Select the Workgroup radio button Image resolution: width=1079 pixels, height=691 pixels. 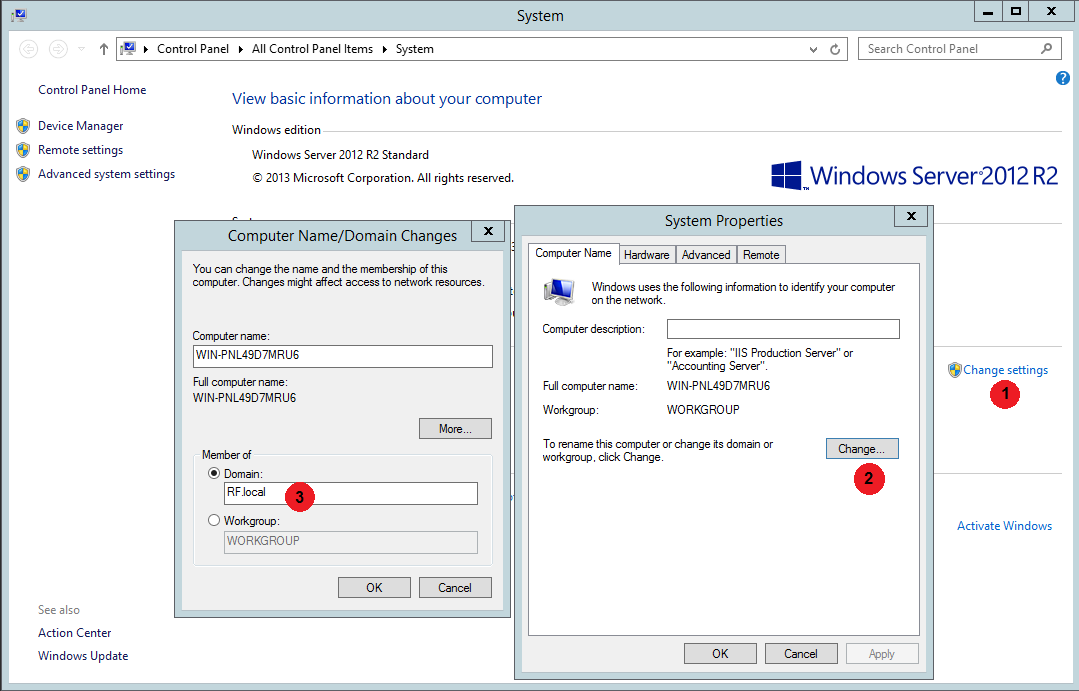[x=214, y=520]
